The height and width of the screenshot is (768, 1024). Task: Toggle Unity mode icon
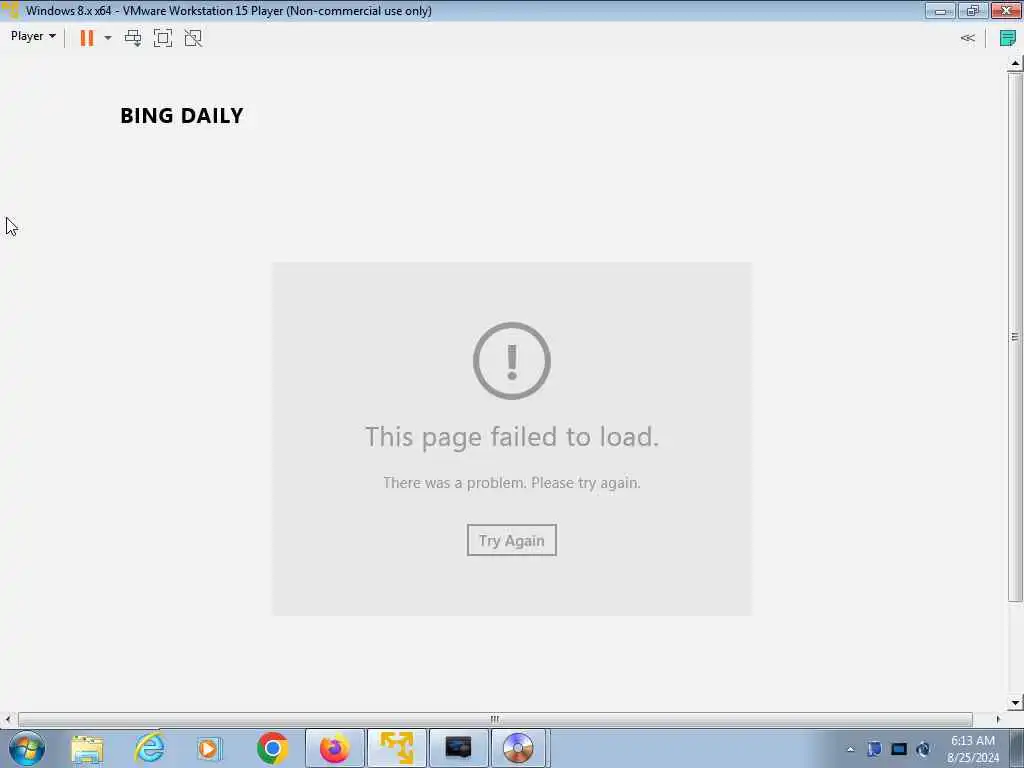pyautogui.click(x=193, y=38)
